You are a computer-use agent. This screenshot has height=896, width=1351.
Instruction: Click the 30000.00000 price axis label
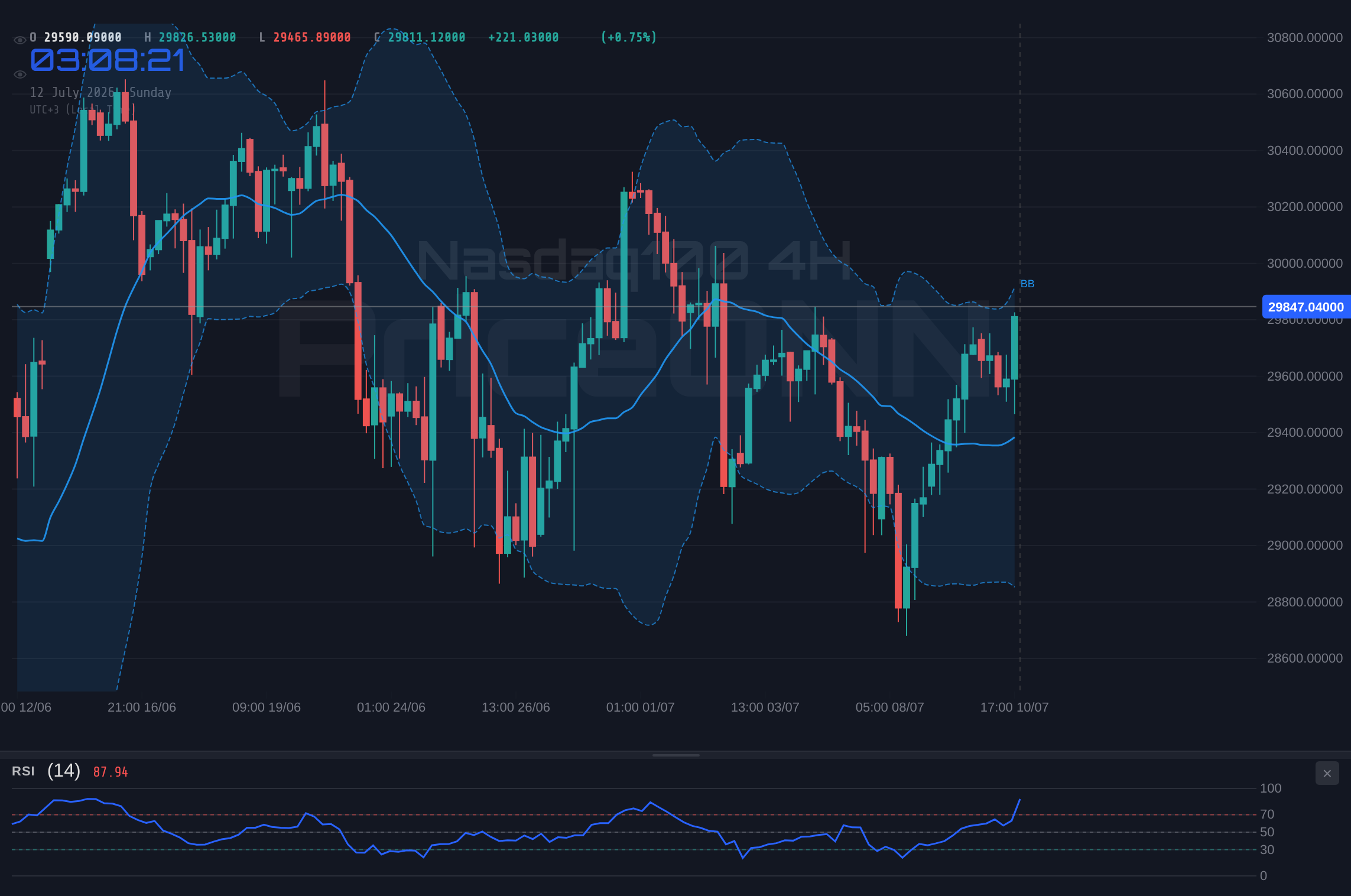pyautogui.click(x=1305, y=264)
